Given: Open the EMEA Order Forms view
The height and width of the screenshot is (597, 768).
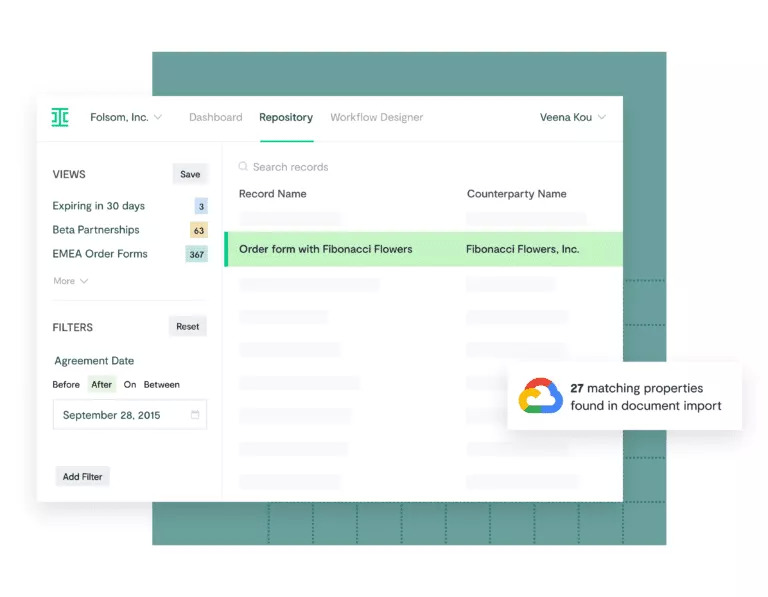Looking at the screenshot, I should pyautogui.click(x=100, y=254).
